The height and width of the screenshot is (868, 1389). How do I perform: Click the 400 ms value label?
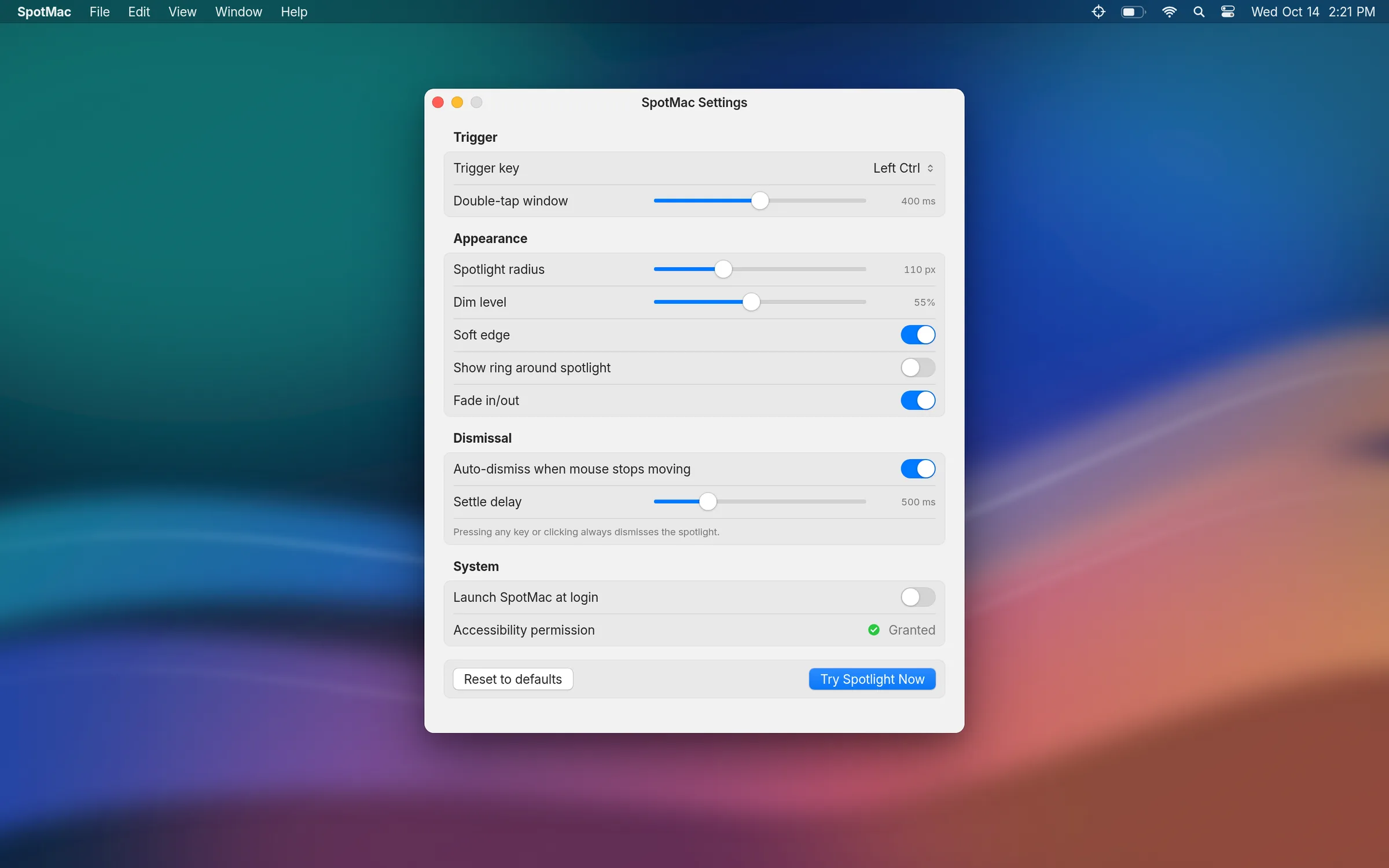click(x=918, y=201)
